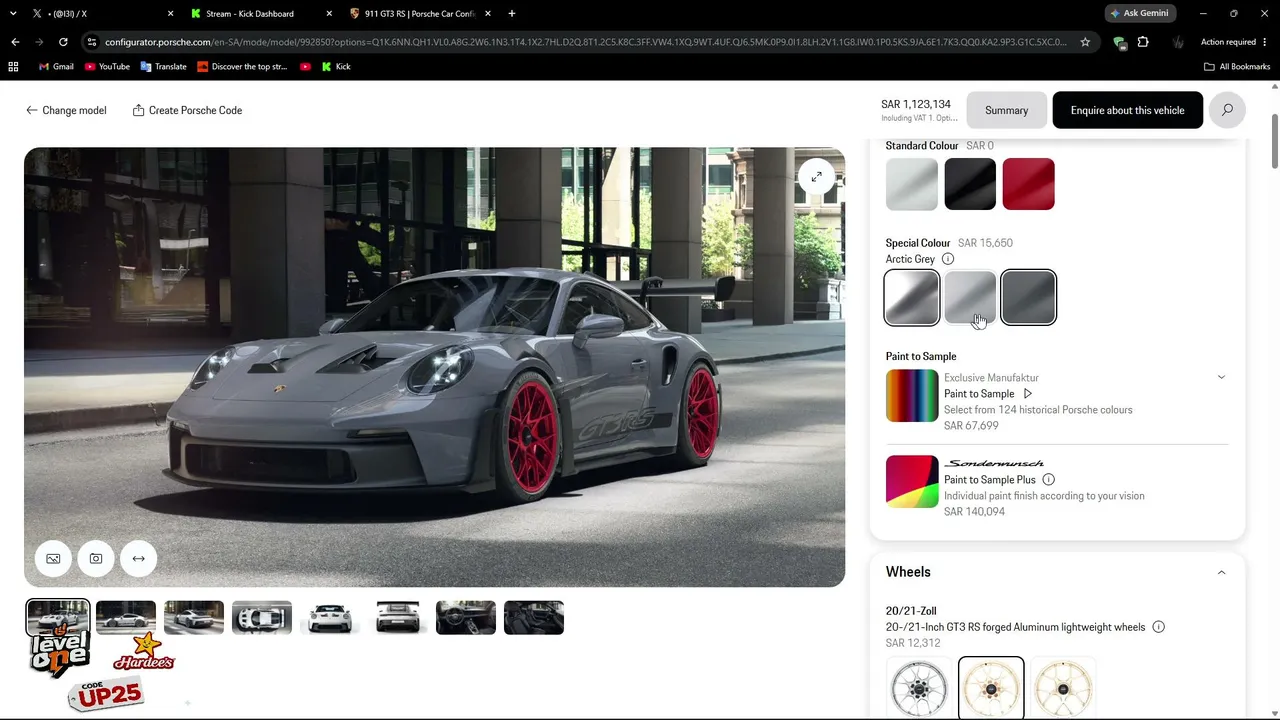Screen dimensions: 1280x720
Task: Select the chrome silver special colour swatch
Action: (x=912, y=298)
